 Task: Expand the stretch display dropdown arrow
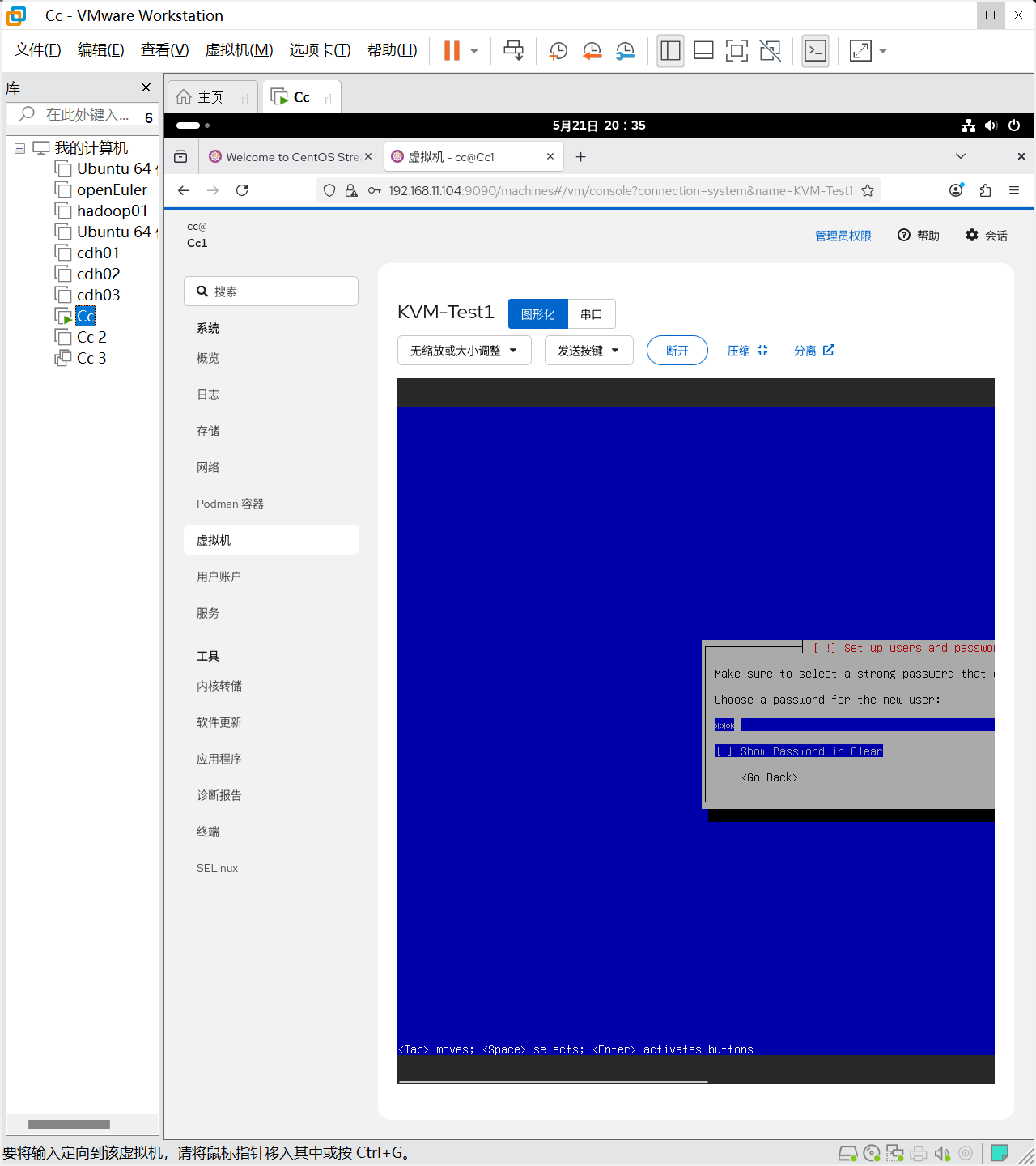click(883, 51)
